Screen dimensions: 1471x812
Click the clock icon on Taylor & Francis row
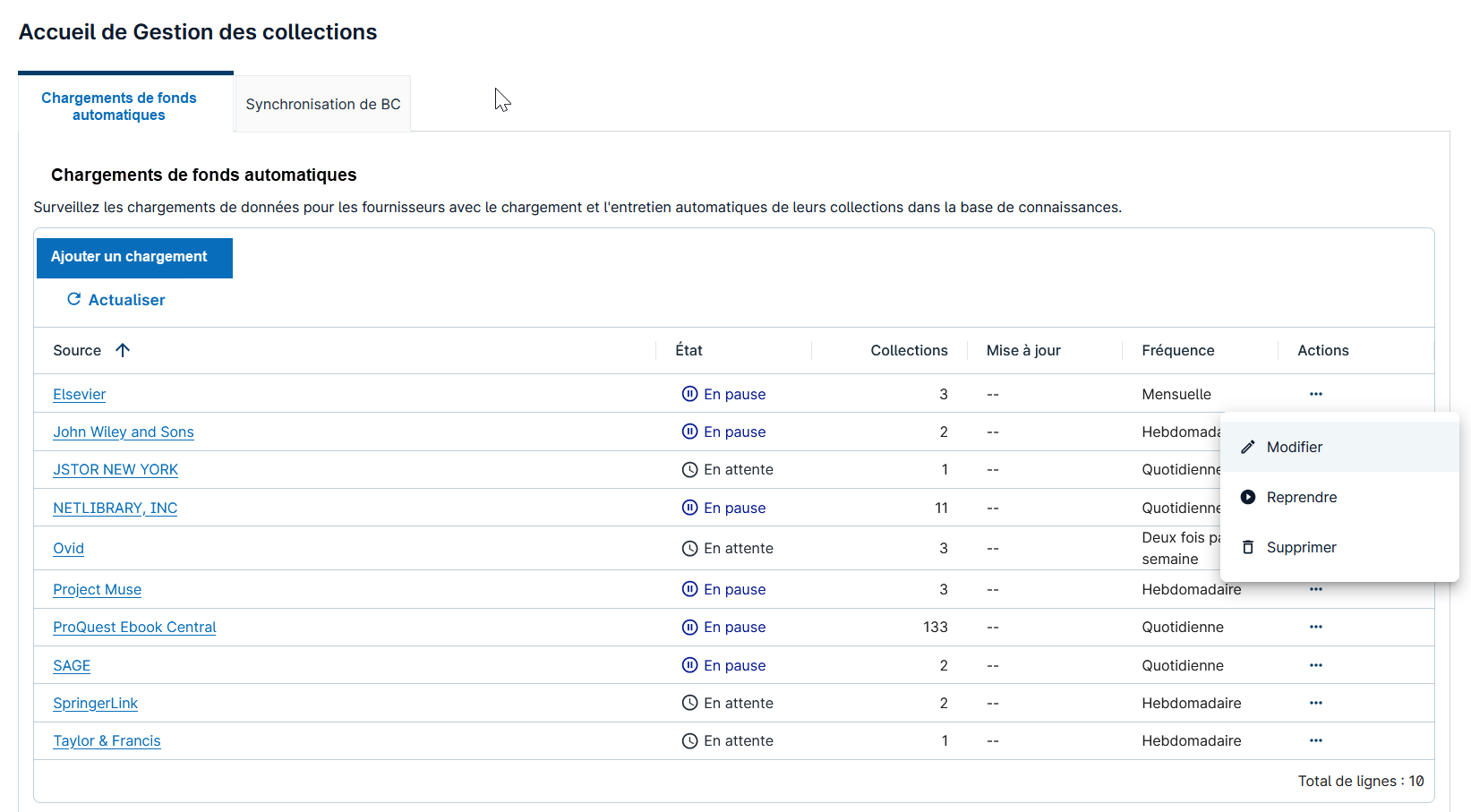[x=689, y=740]
